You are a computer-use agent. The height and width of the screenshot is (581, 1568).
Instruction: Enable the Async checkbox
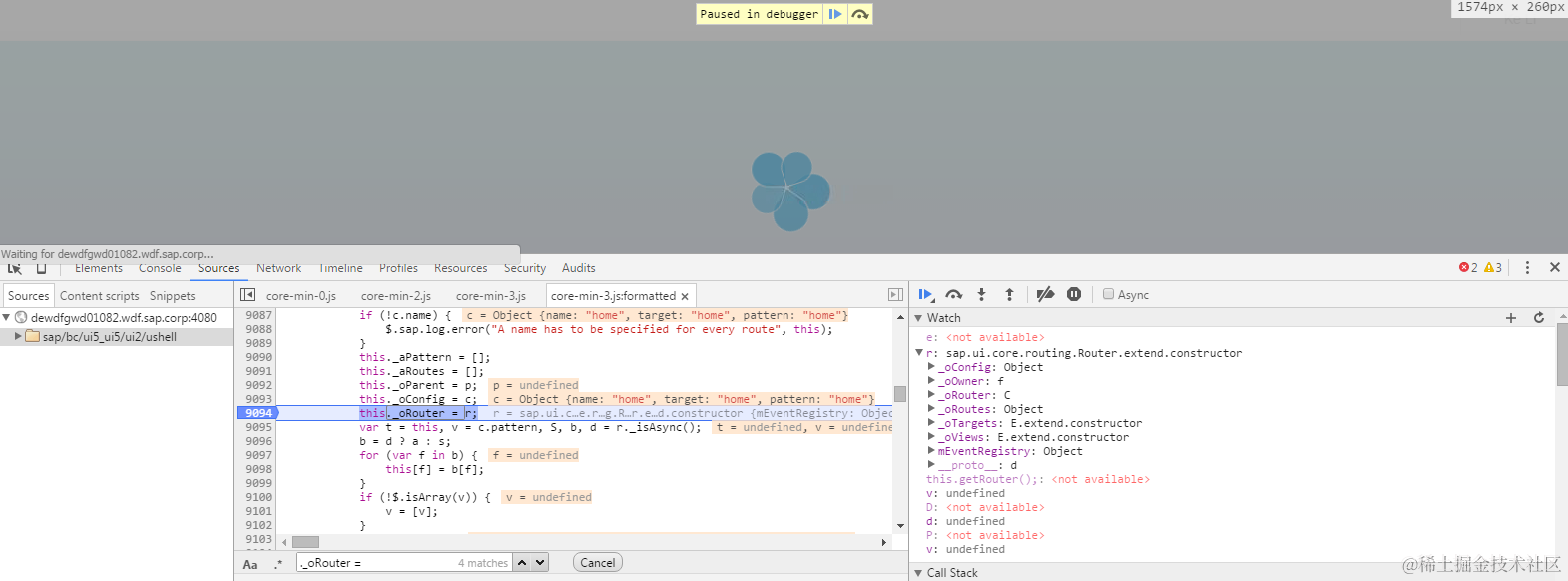(1108, 294)
